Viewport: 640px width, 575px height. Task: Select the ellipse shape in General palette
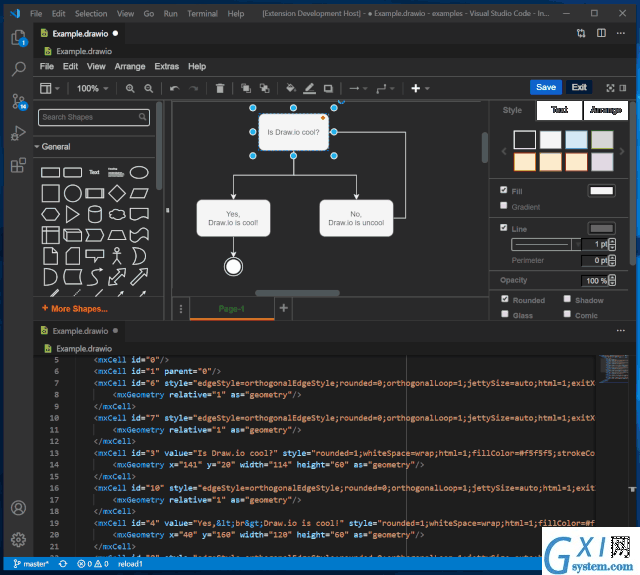pyautogui.click(x=139, y=173)
